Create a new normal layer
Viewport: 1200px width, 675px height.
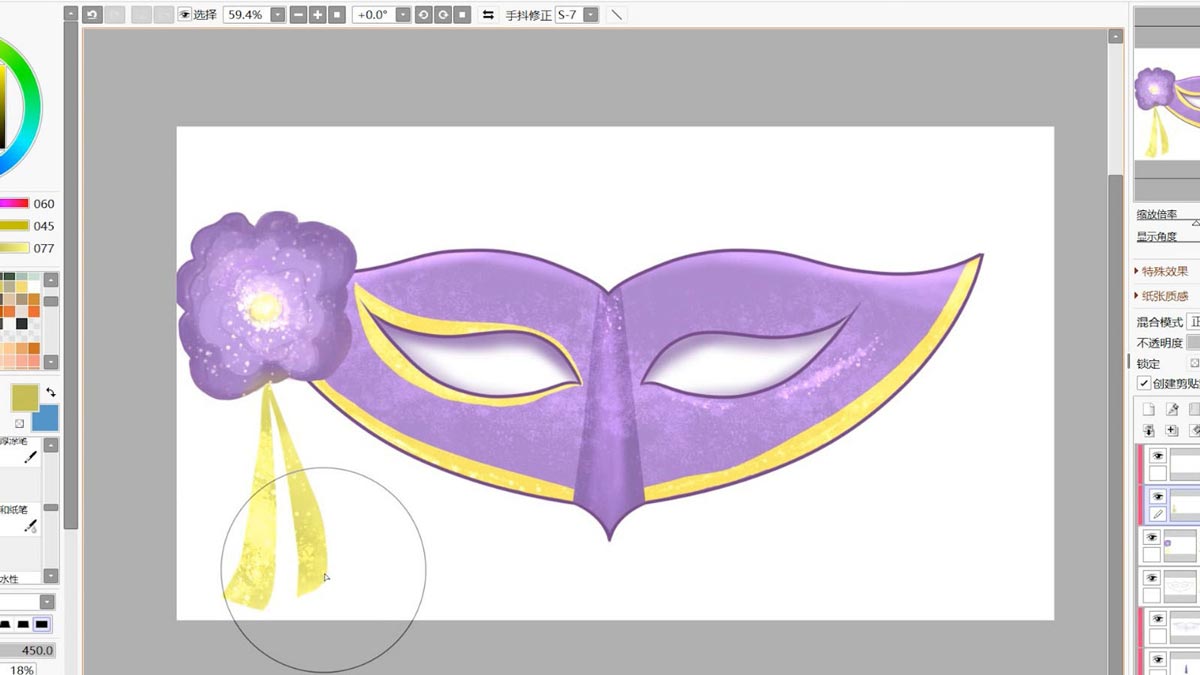click(1148, 409)
